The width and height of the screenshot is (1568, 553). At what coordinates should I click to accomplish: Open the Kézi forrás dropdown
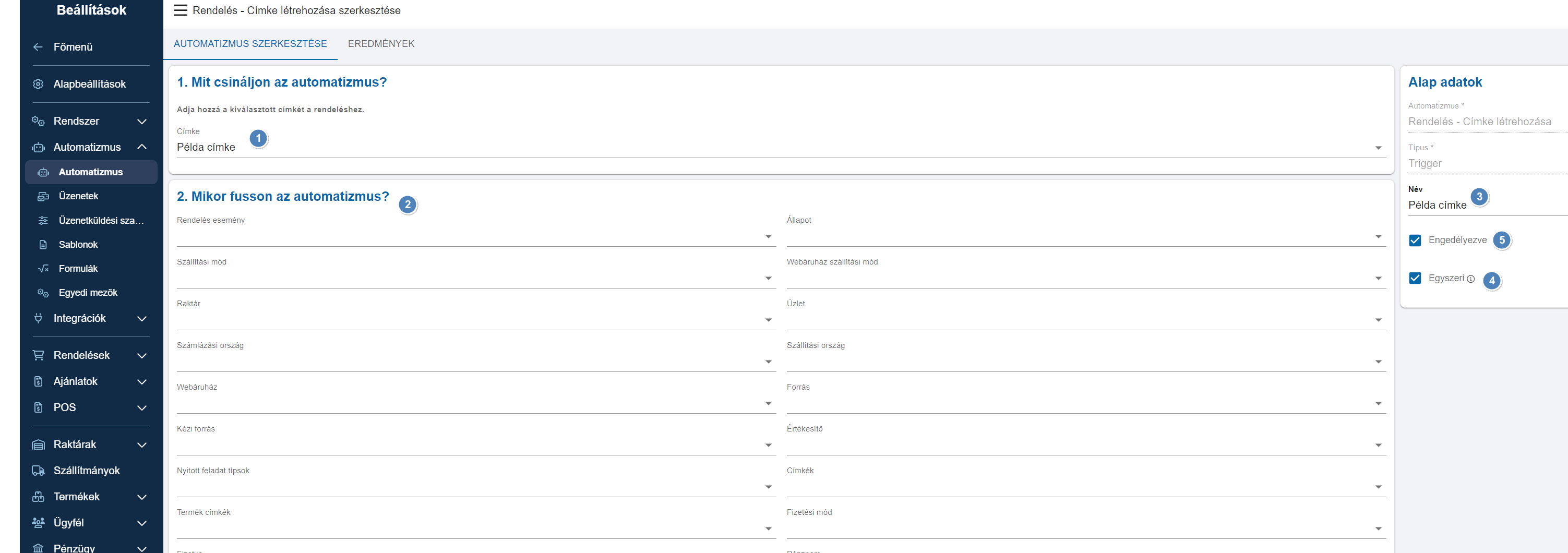[x=476, y=446]
